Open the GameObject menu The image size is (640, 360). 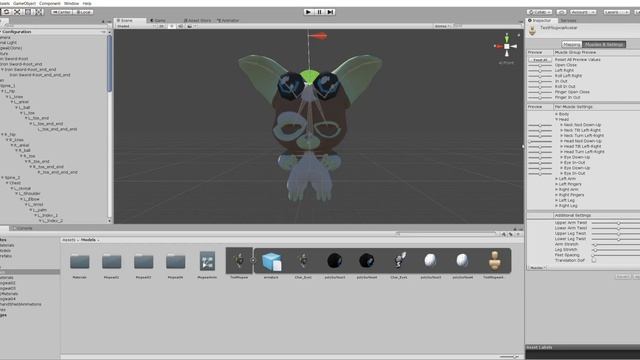click(24, 3)
